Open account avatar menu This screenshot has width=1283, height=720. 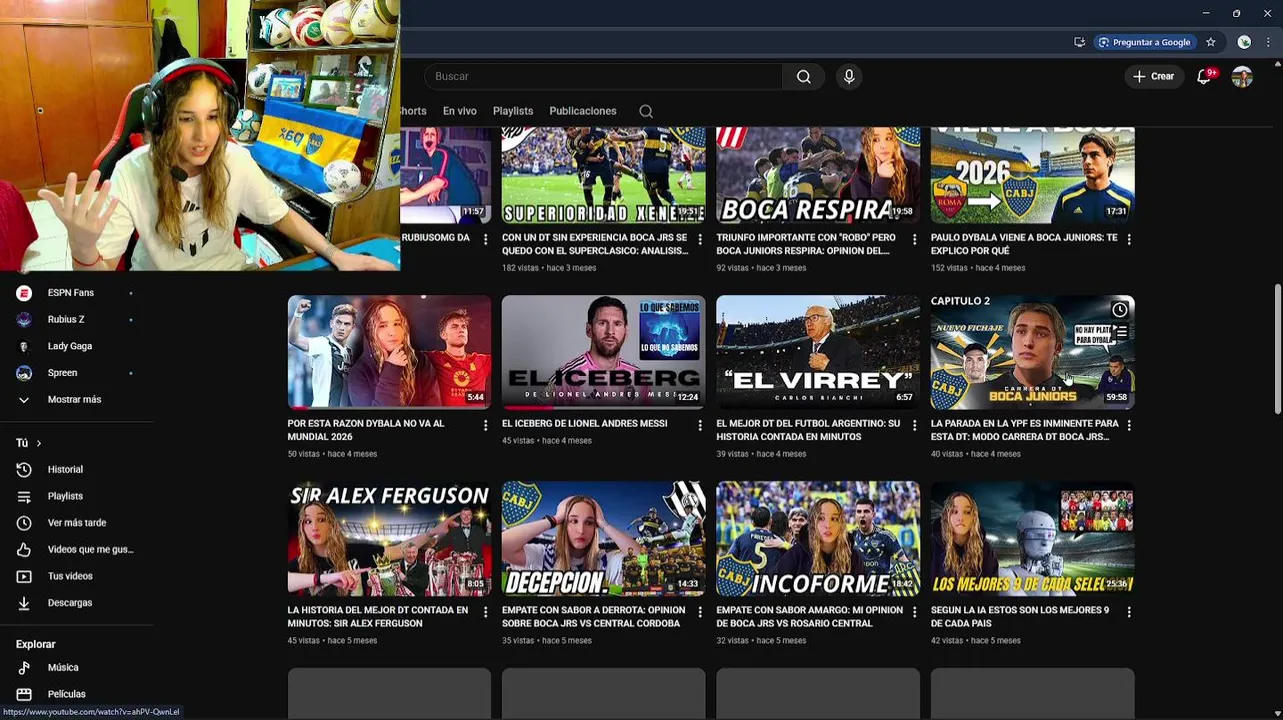pyautogui.click(x=1242, y=77)
